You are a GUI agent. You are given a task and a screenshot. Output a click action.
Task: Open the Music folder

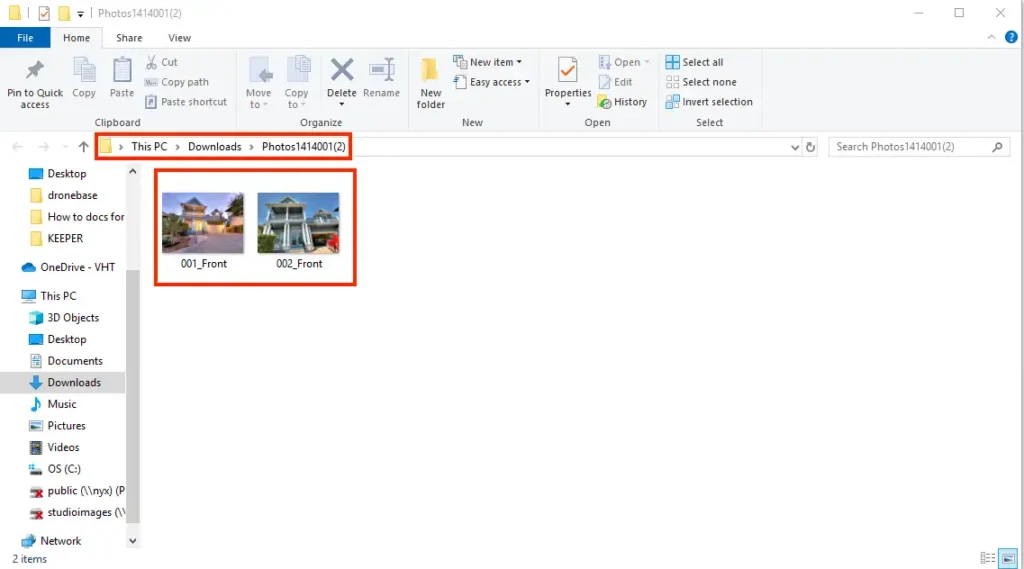[61, 404]
